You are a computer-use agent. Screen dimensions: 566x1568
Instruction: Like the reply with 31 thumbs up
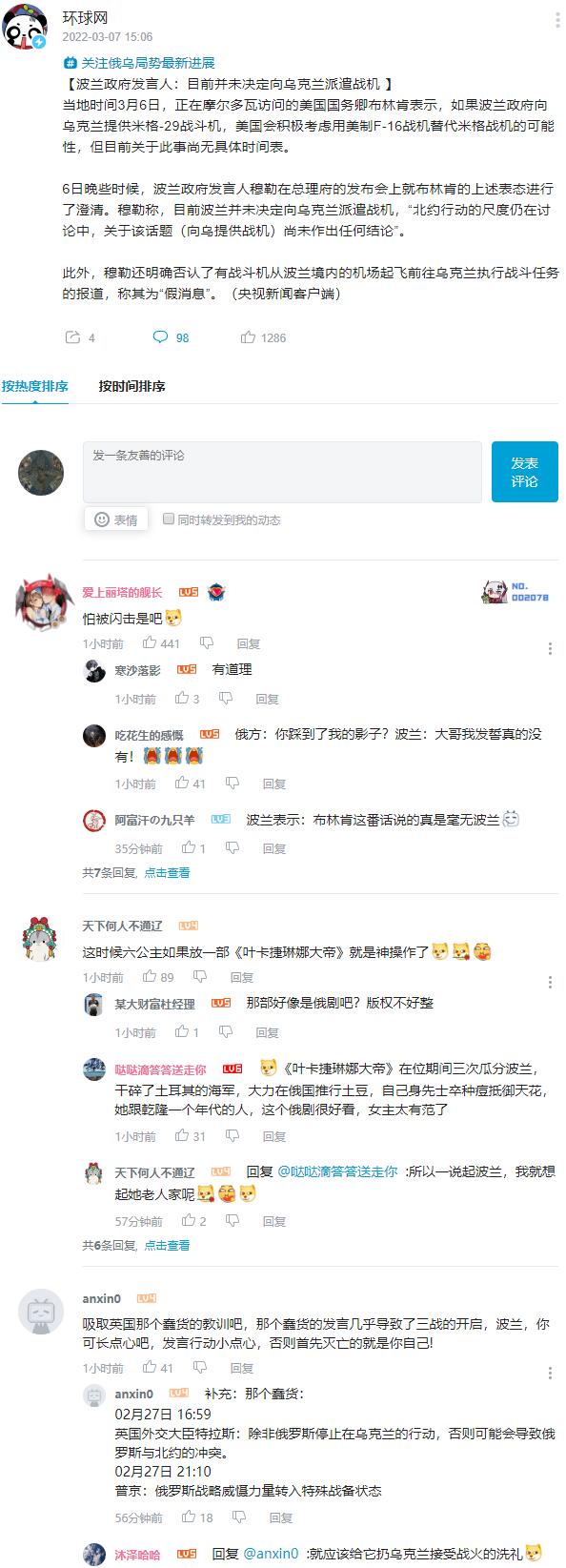point(182,1136)
